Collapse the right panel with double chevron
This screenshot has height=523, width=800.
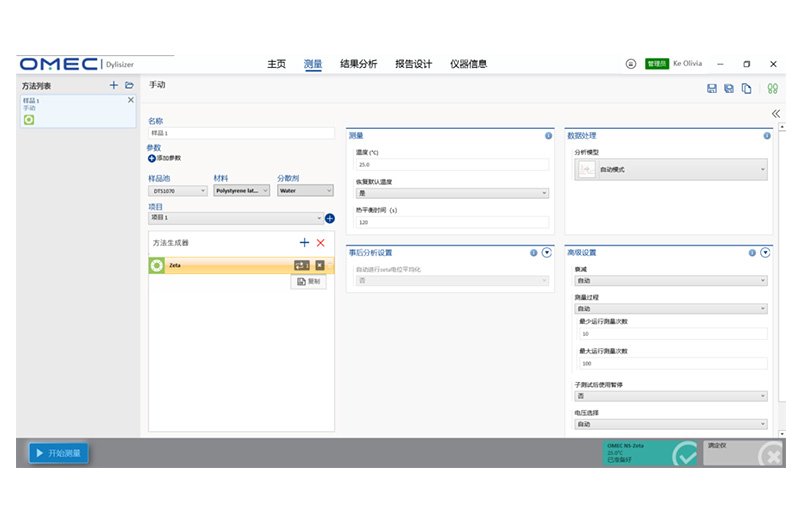click(775, 114)
